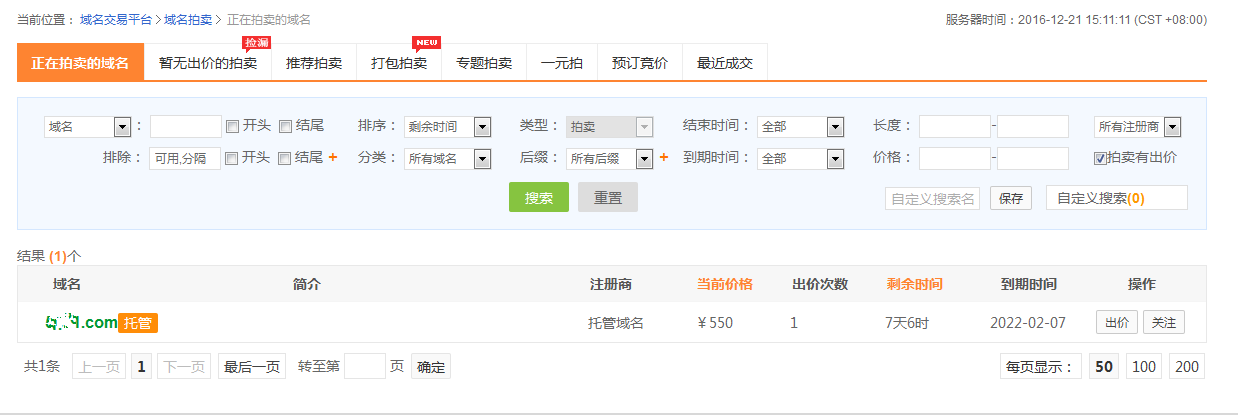Click the 出价 button for the listed domain
1238x415 pixels.
1117,323
